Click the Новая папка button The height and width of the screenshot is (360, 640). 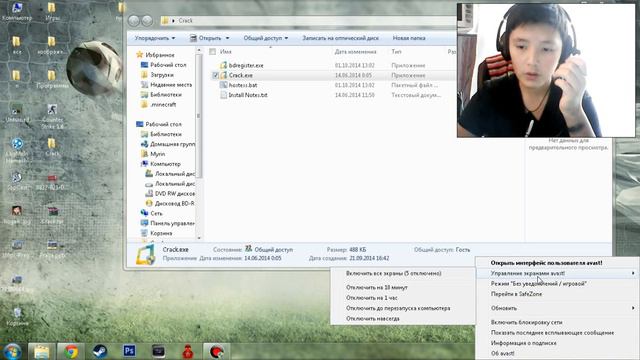click(x=409, y=38)
